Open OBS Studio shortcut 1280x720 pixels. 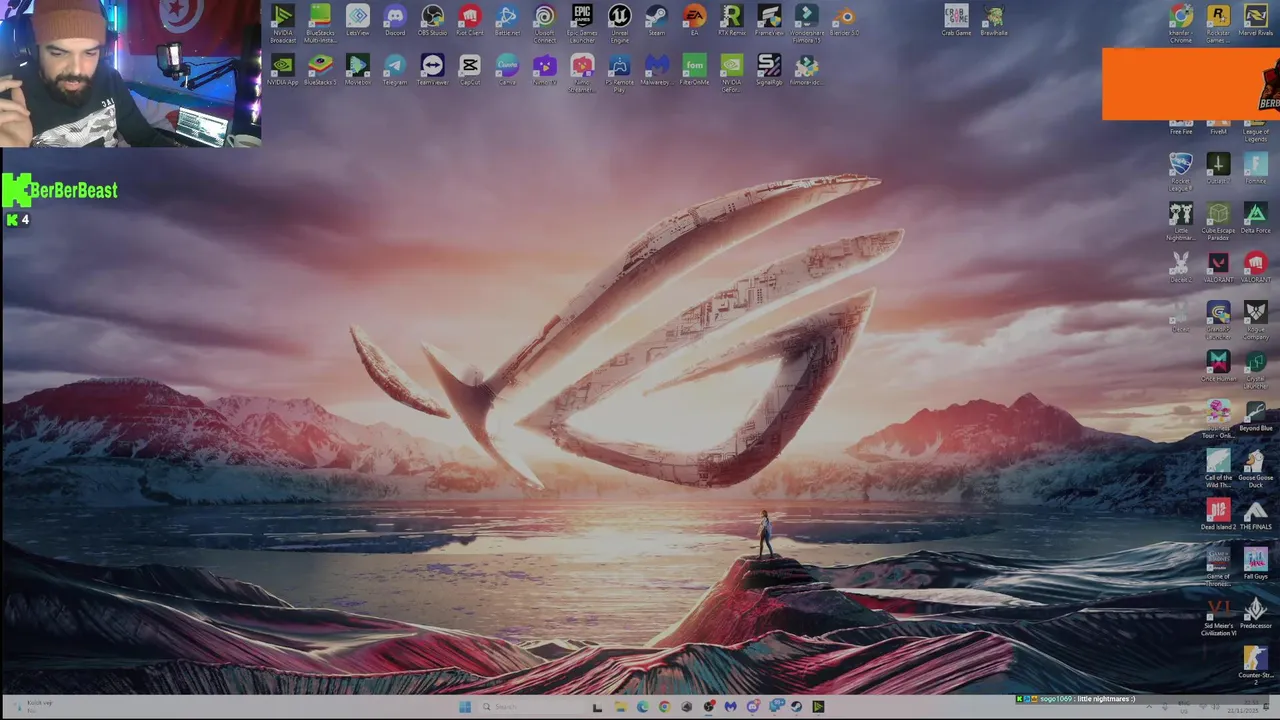pyautogui.click(x=432, y=21)
